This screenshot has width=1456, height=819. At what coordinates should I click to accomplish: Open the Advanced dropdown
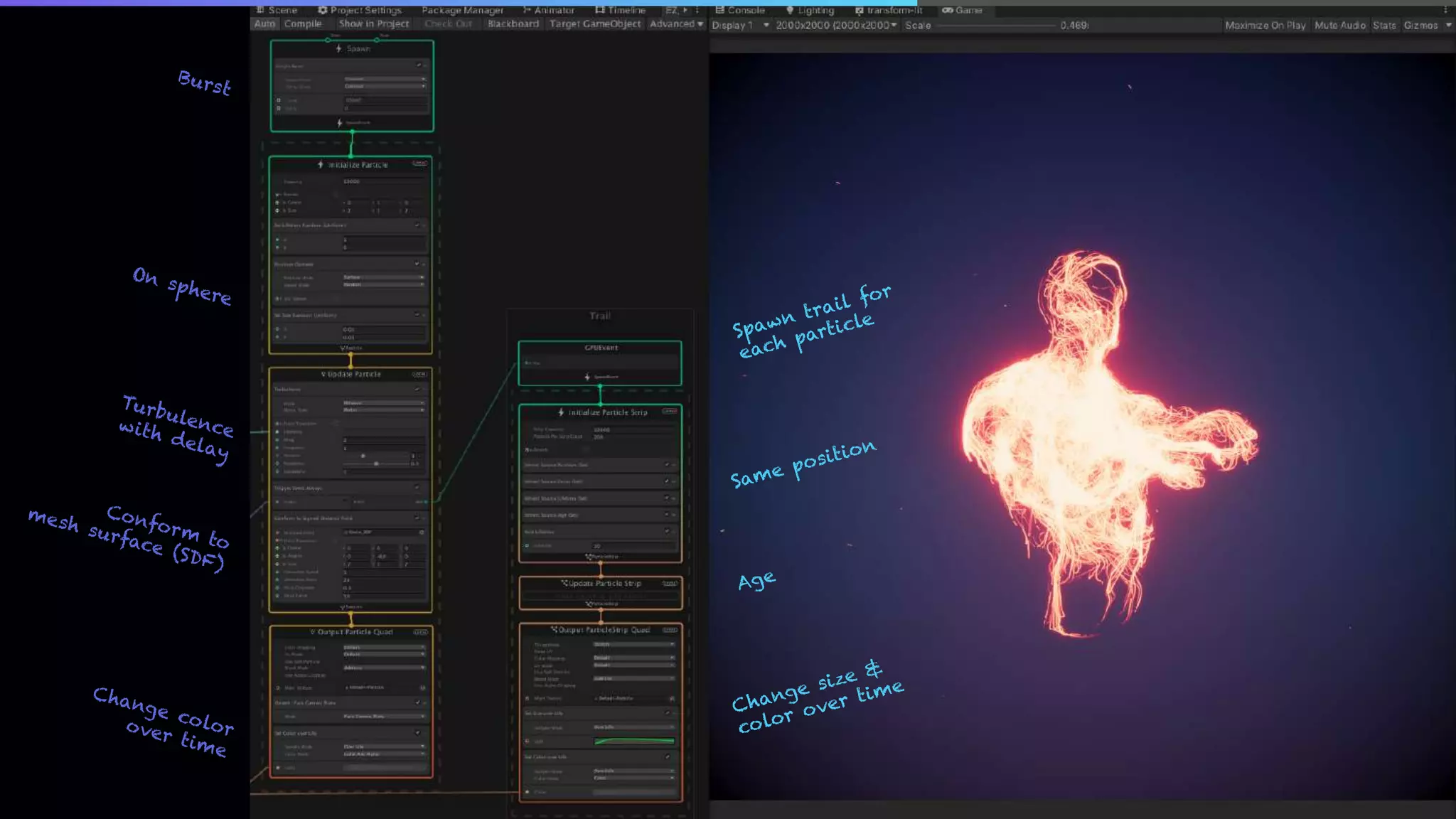coord(675,23)
